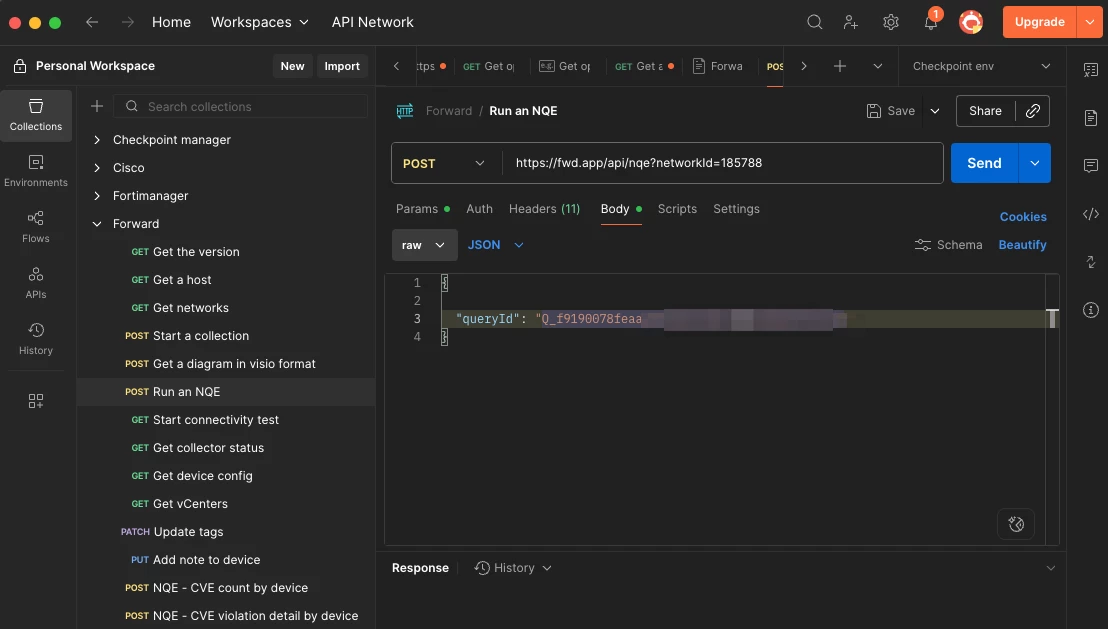Switch to the Auth tab
This screenshot has height=629, width=1108.
[479, 209]
